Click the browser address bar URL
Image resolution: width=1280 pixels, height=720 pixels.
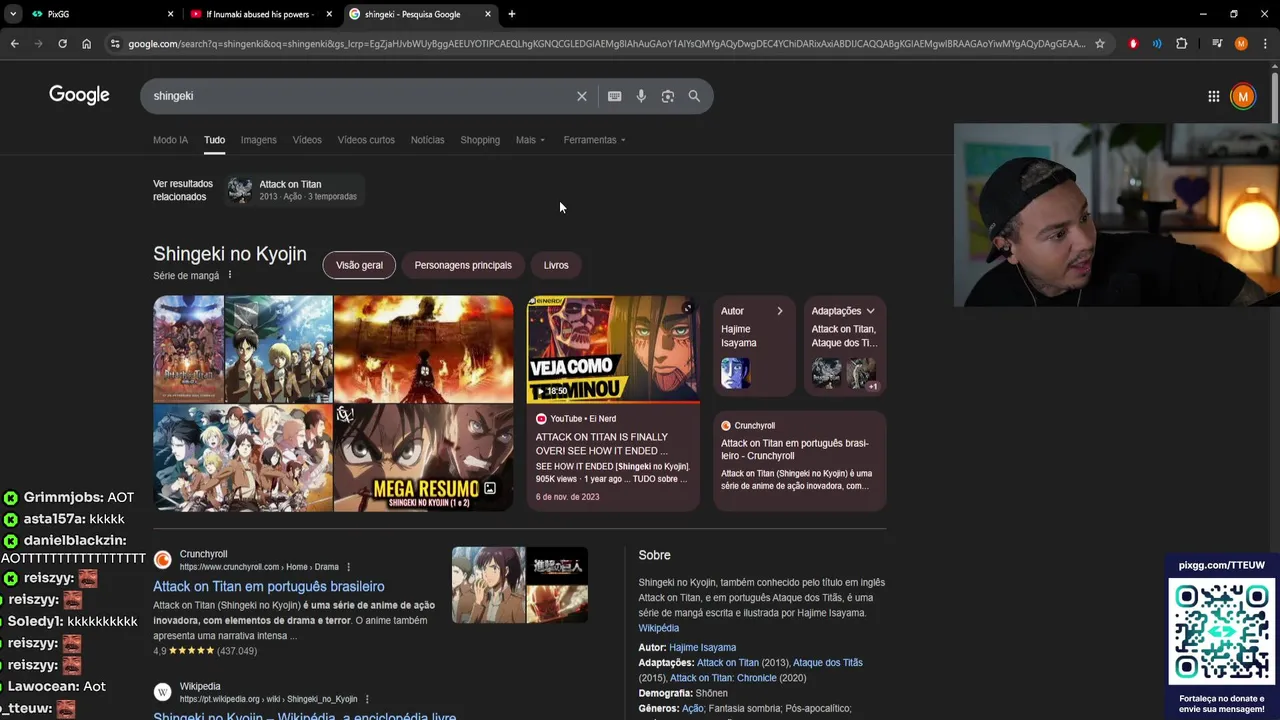click(x=606, y=44)
